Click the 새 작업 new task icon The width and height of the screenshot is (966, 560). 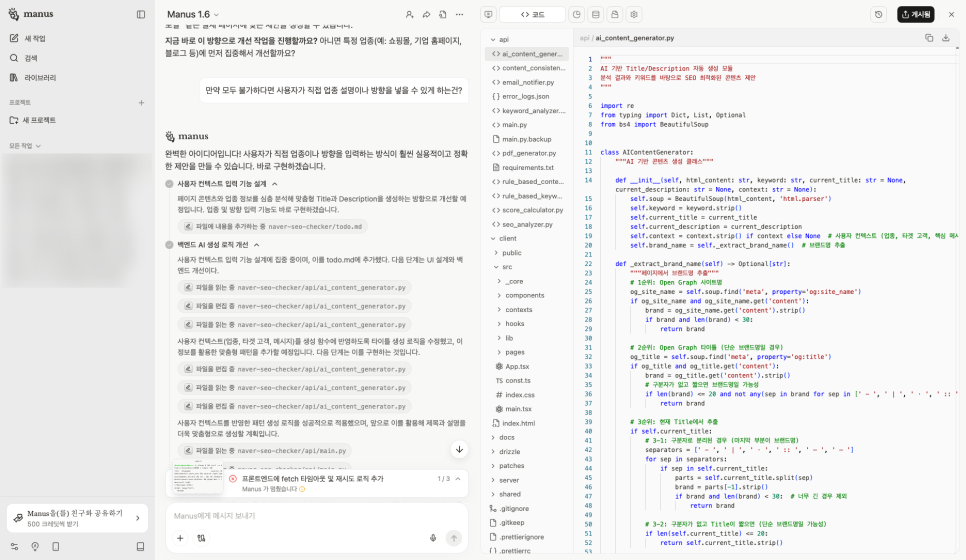15,38
